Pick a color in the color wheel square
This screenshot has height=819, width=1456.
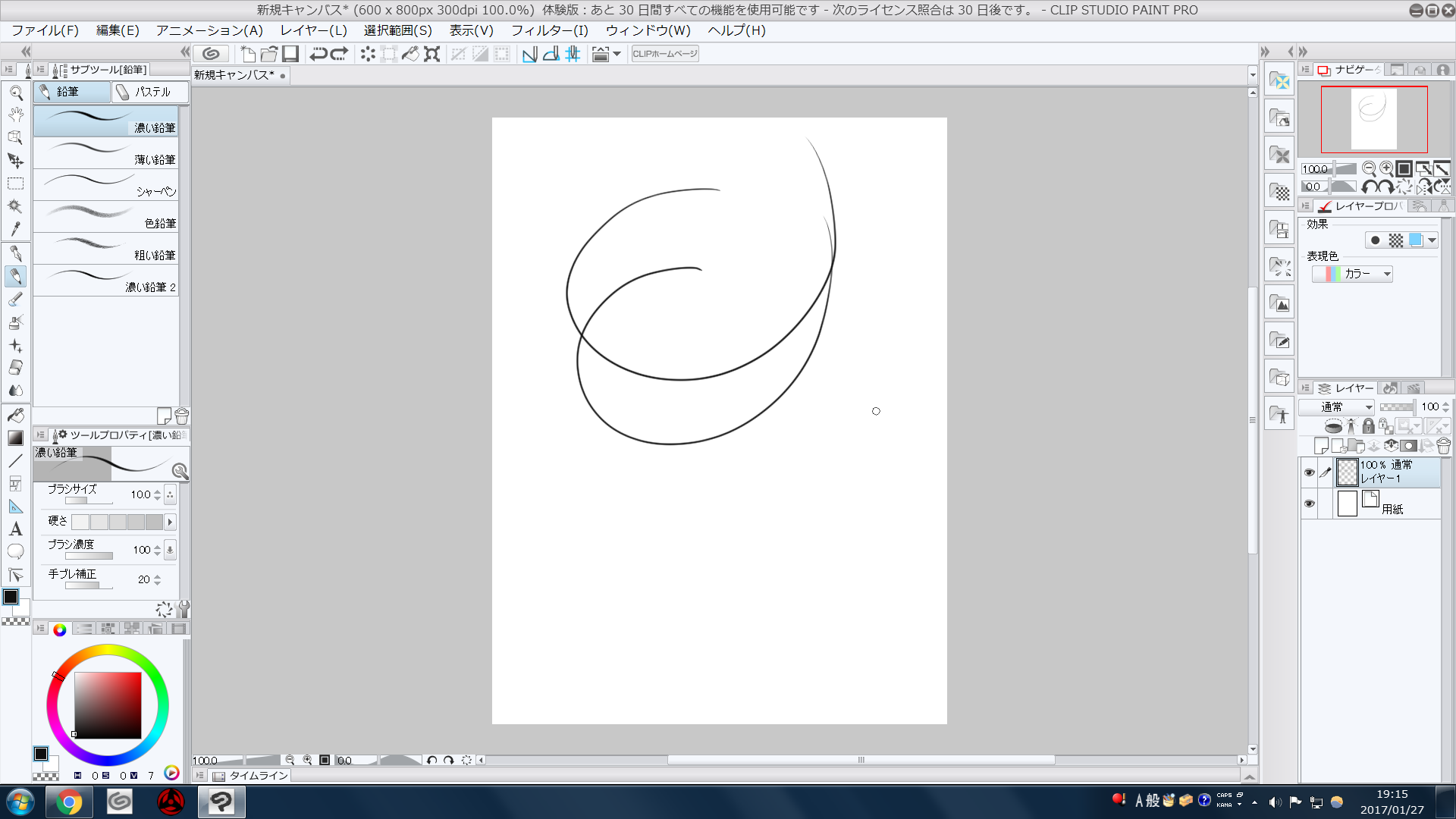pos(108,705)
